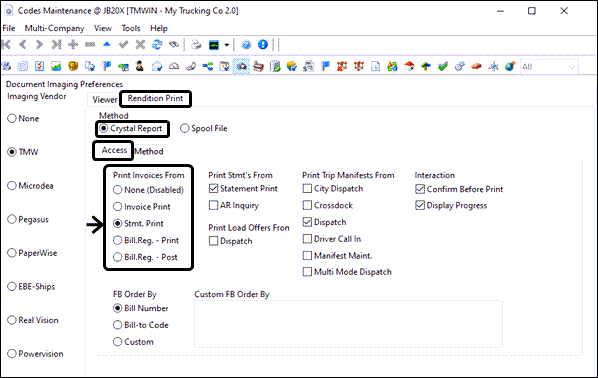Click the globe icon in module toolbar
Viewport: 598px width, 378px height.
(x=510, y=66)
